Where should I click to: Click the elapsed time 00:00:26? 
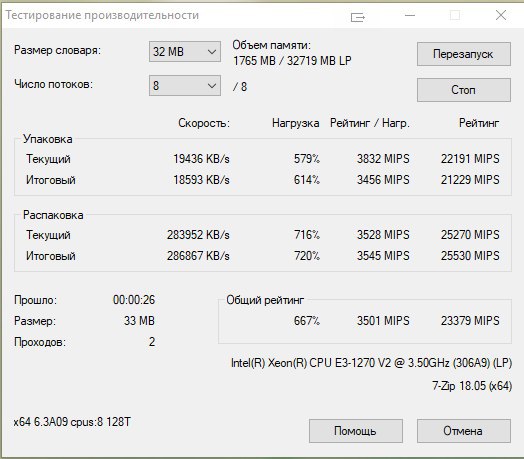(x=134, y=300)
